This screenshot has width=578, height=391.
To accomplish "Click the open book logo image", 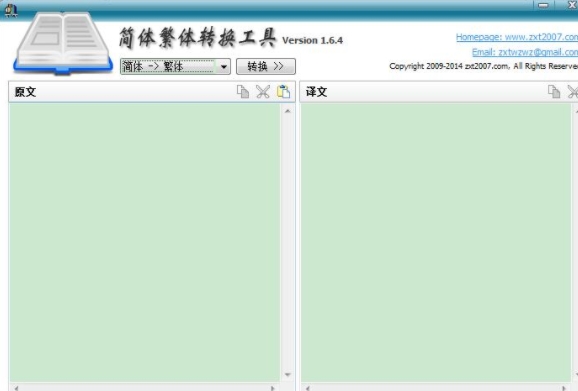I will [63, 43].
